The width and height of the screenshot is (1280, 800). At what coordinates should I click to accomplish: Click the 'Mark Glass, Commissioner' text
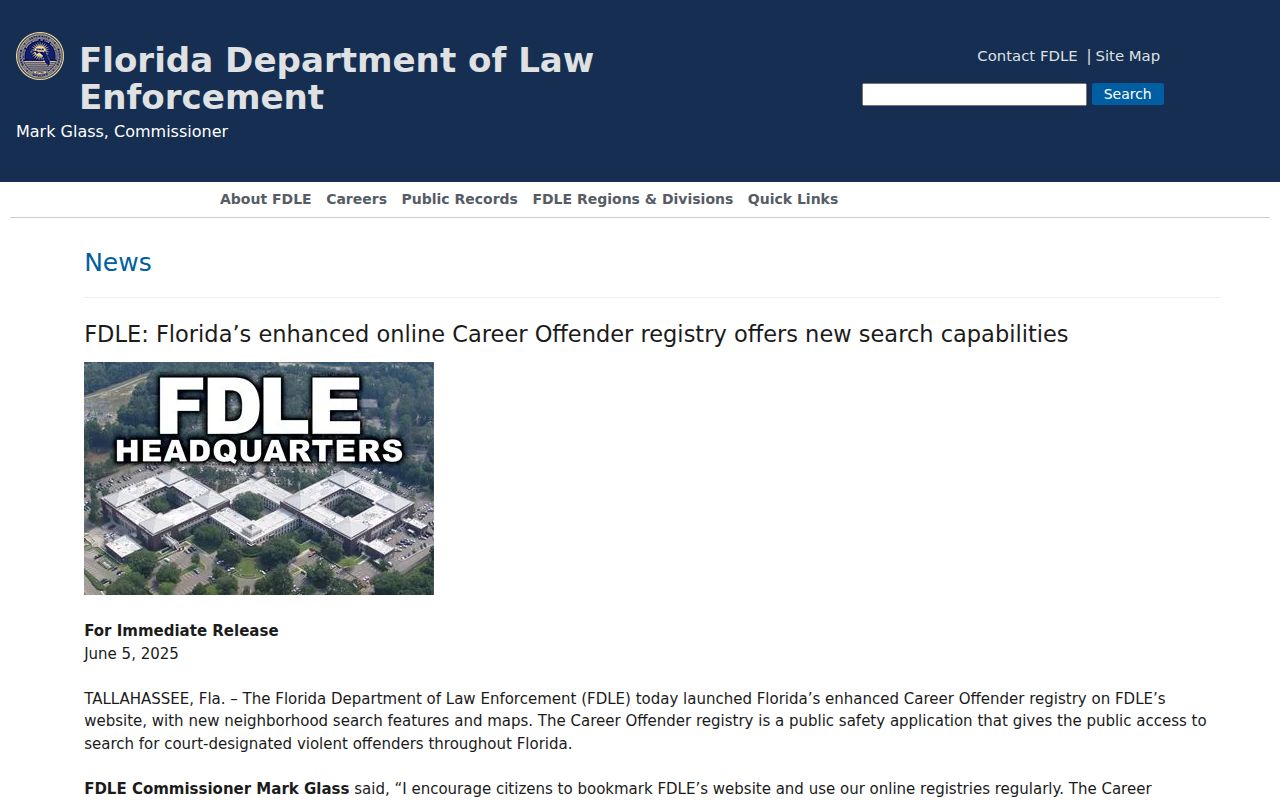pyautogui.click(x=122, y=132)
